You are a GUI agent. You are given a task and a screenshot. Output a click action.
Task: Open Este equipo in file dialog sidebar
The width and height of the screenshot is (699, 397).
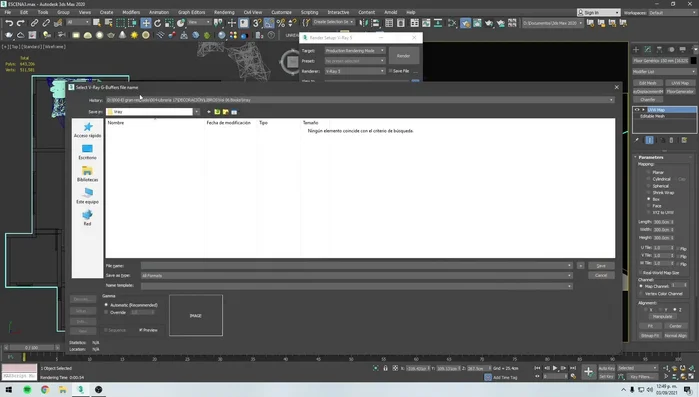point(87,196)
